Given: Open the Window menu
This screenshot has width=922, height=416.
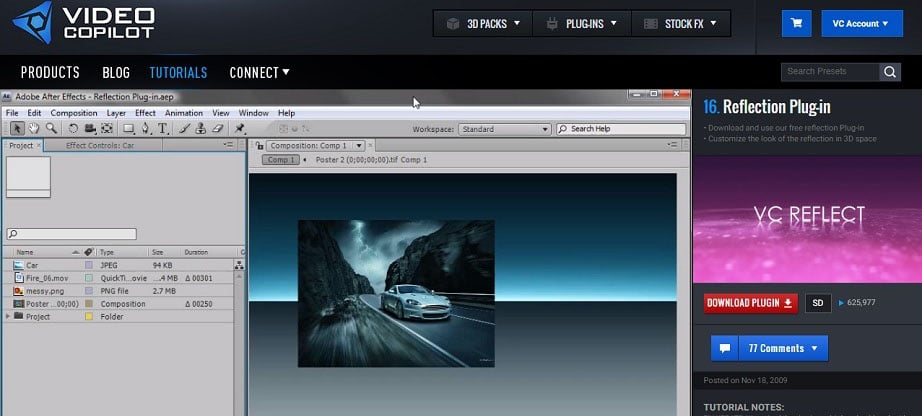Looking at the screenshot, I should (253, 113).
